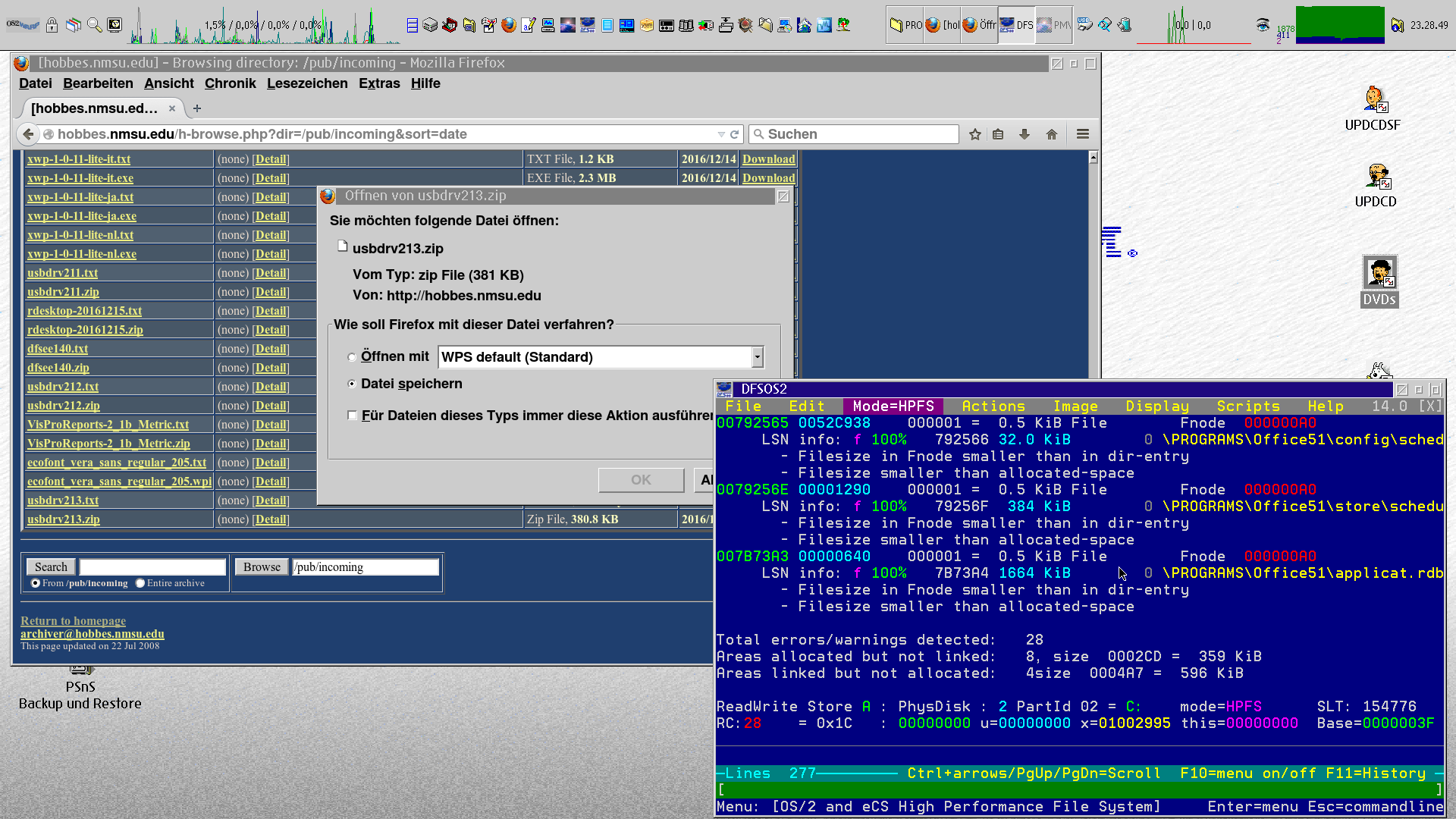1456x819 pixels.
Task: Open the usbdrv213.zip file link
Action: 64,519
